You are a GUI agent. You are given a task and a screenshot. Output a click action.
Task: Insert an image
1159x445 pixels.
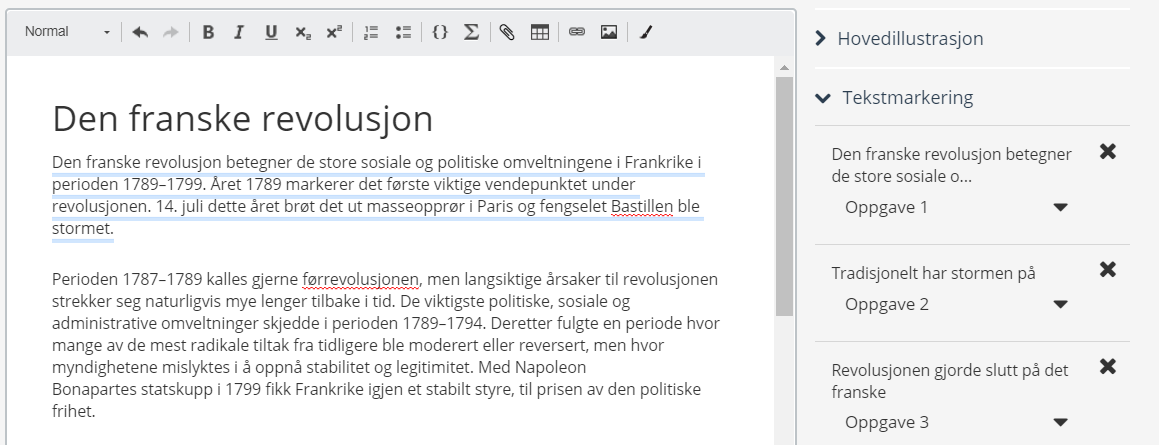(608, 32)
